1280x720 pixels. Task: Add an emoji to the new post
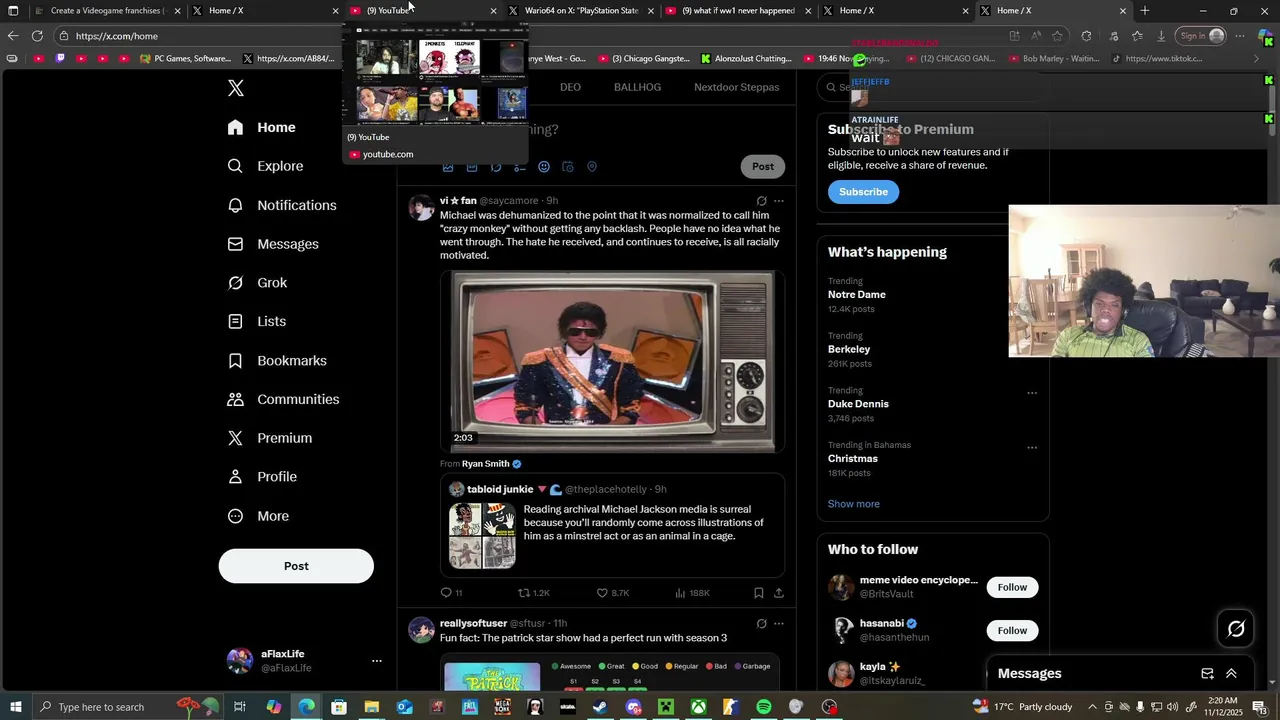coord(544,167)
